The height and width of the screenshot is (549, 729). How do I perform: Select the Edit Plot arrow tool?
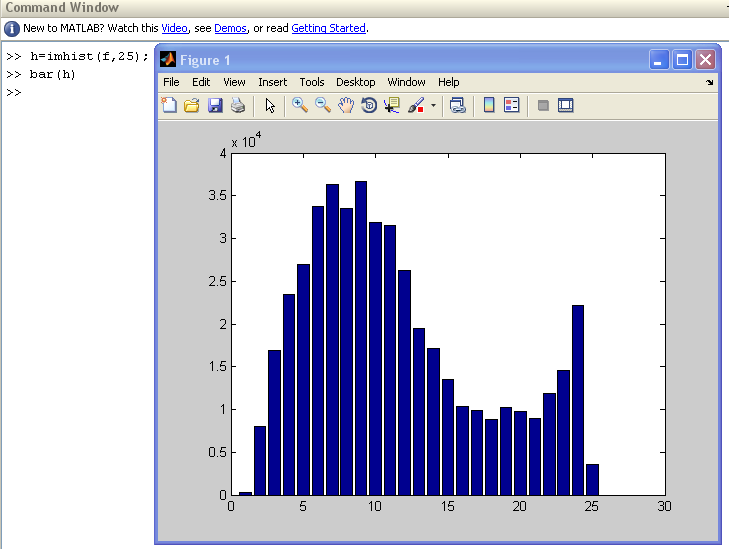[x=270, y=106]
